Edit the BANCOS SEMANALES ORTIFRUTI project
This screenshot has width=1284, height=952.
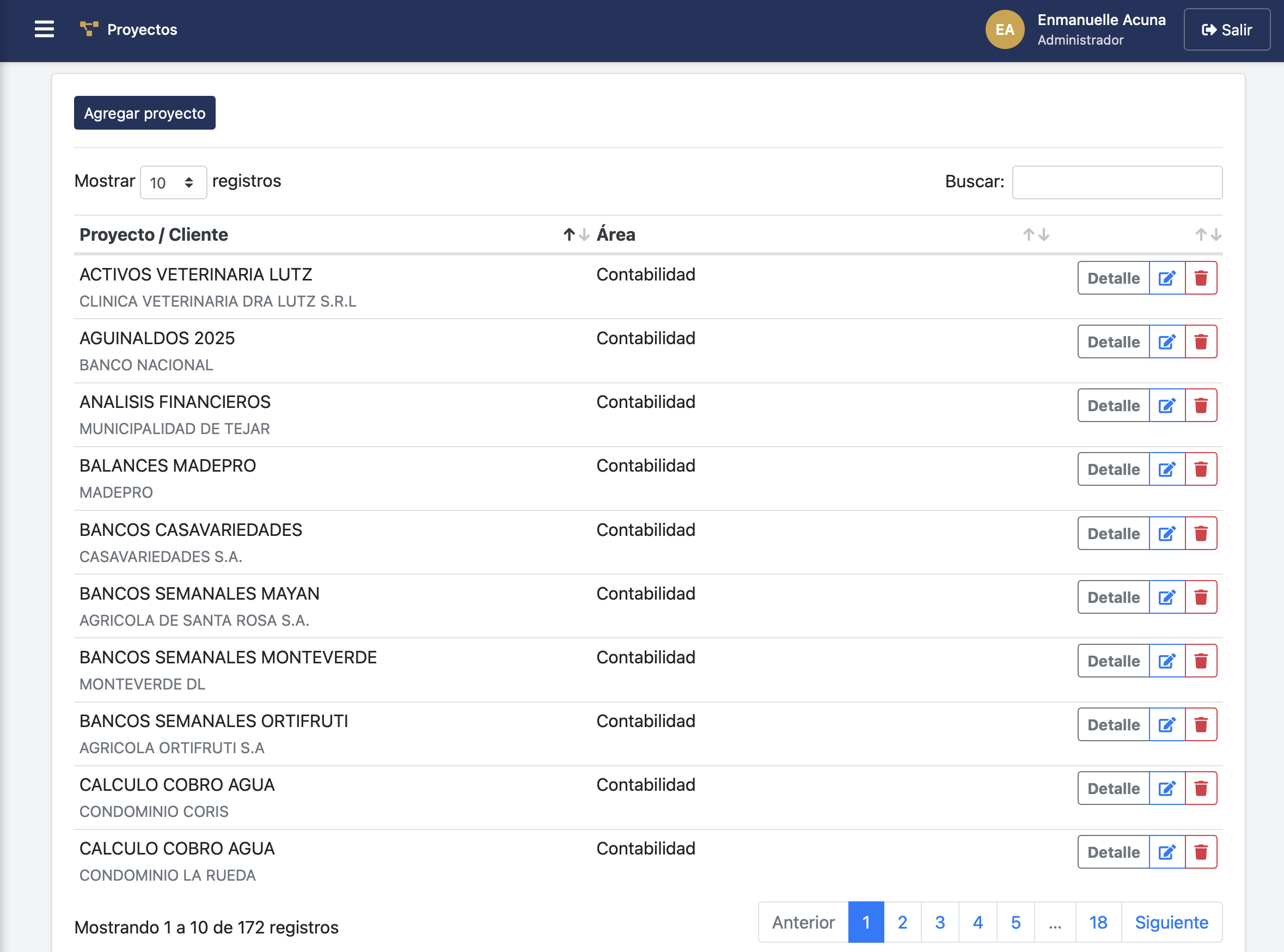click(1166, 725)
